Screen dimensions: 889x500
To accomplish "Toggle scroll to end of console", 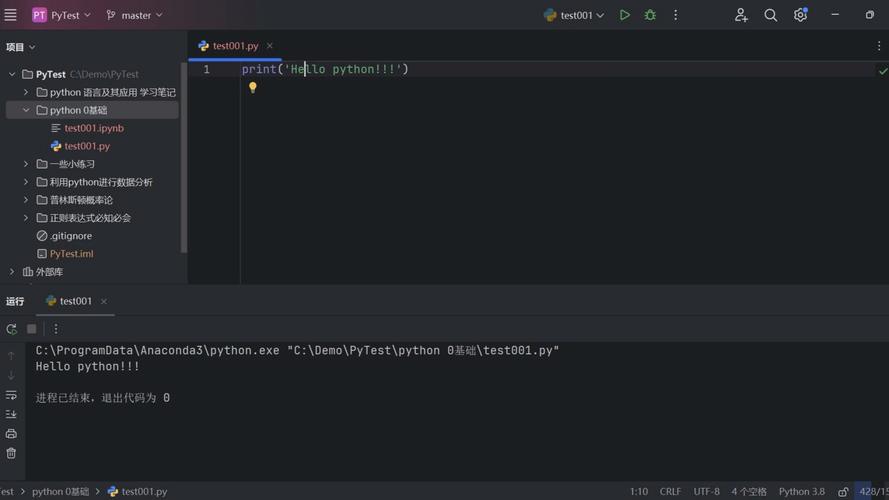I will (x=11, y=414).
